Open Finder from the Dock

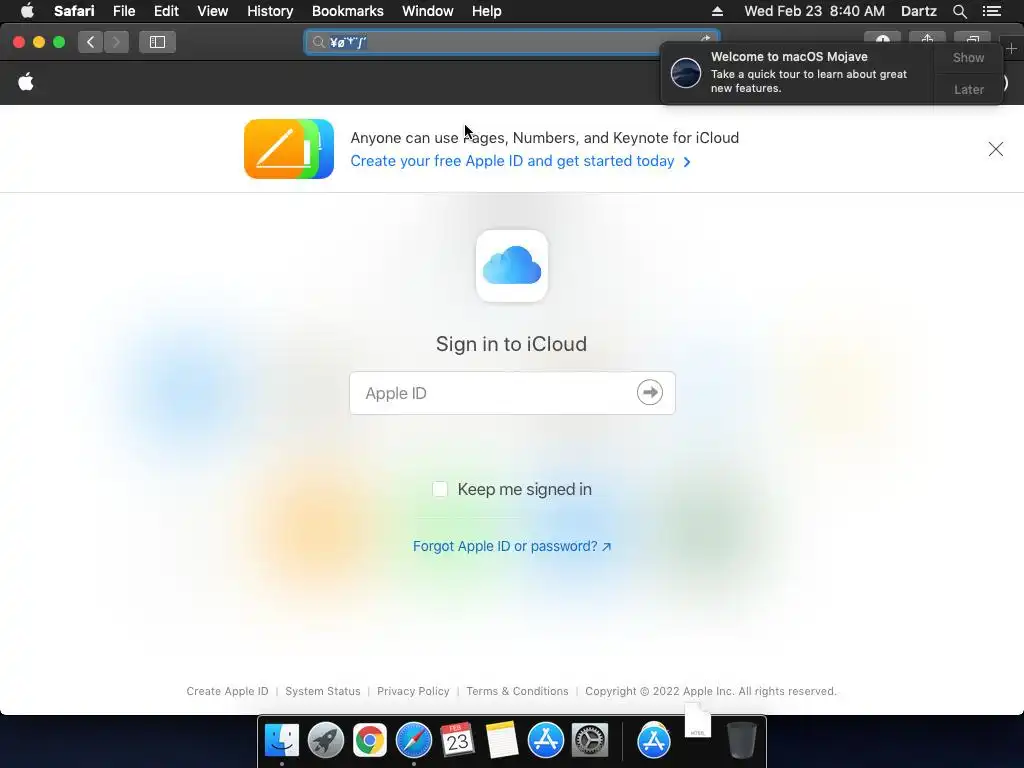point(281,741)
